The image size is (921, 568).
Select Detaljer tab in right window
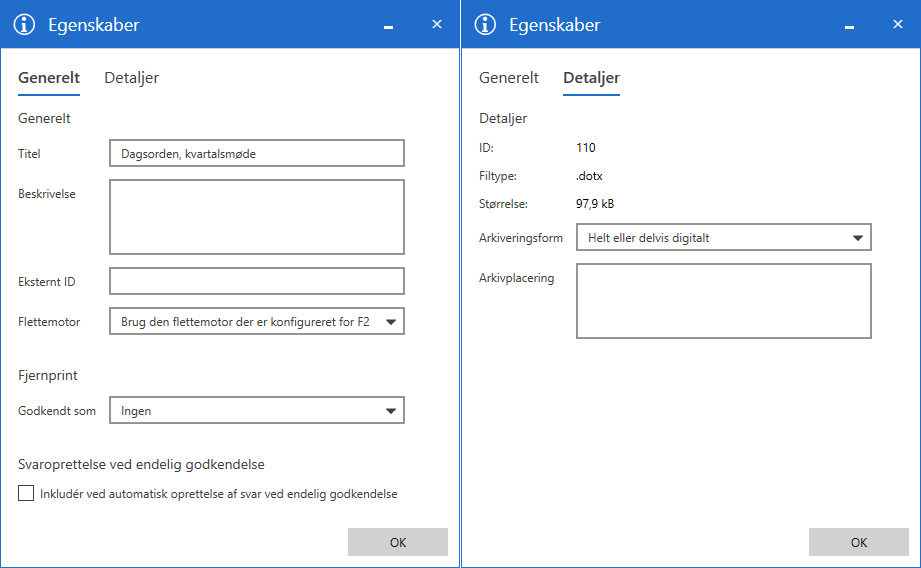coord(591,78)
